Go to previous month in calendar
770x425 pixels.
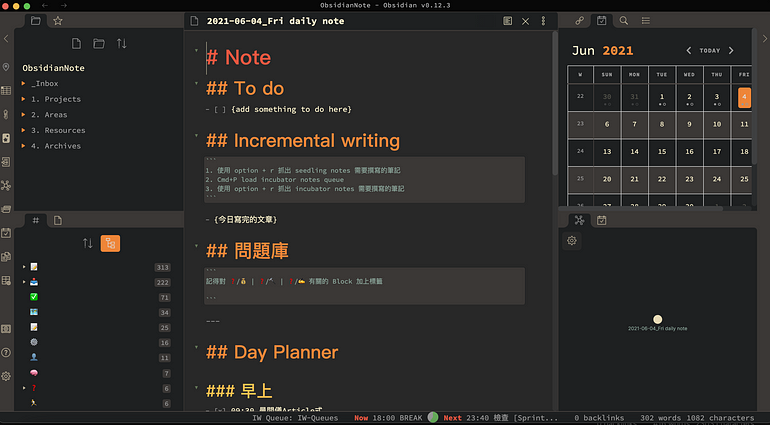click(688, 51)
